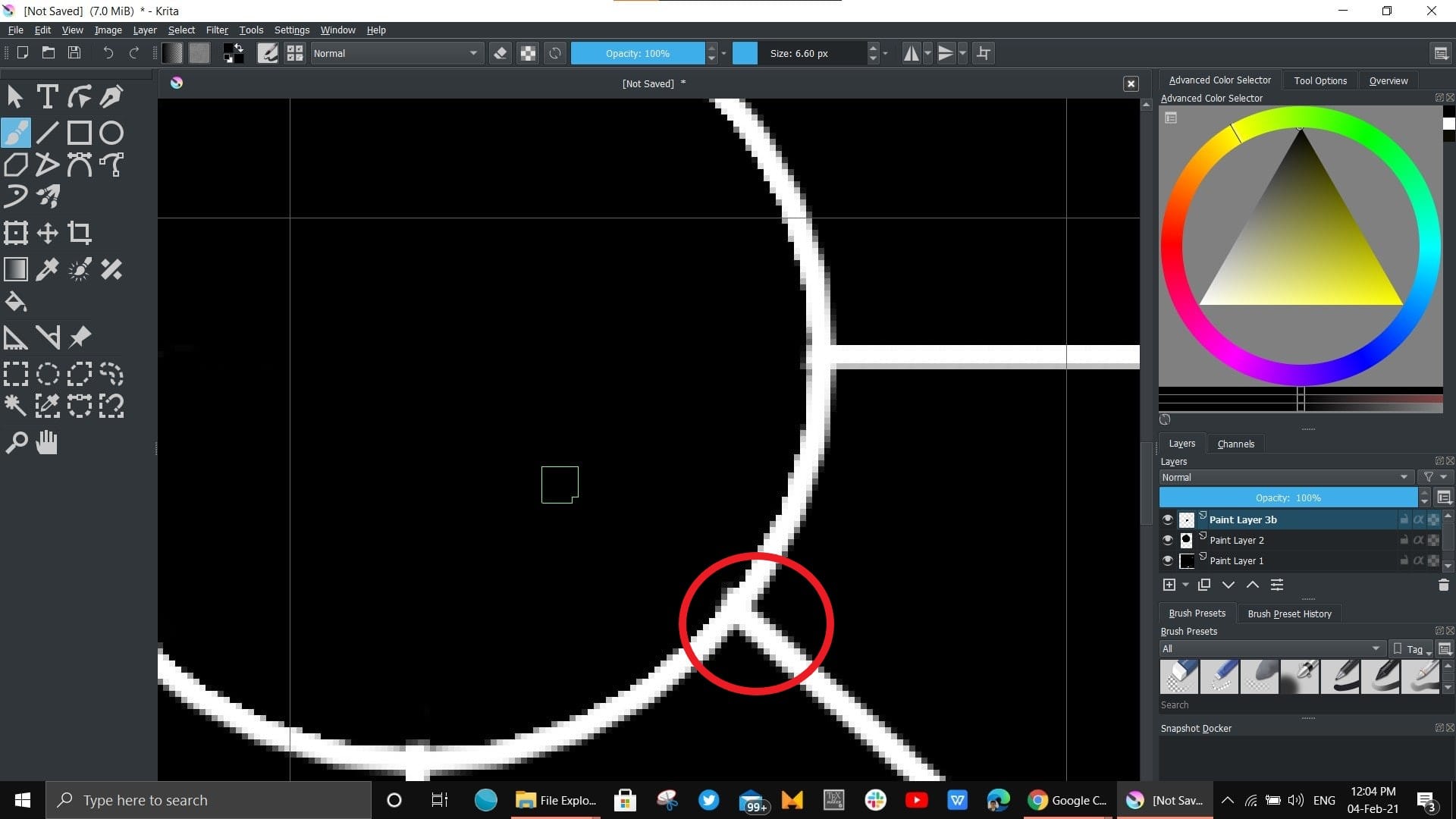The width and height of the screenshot is (1456, 819).
Task: Toggle Preserve Alpha in toolbar
Action: pyautogui.click(x=529, y=53)
